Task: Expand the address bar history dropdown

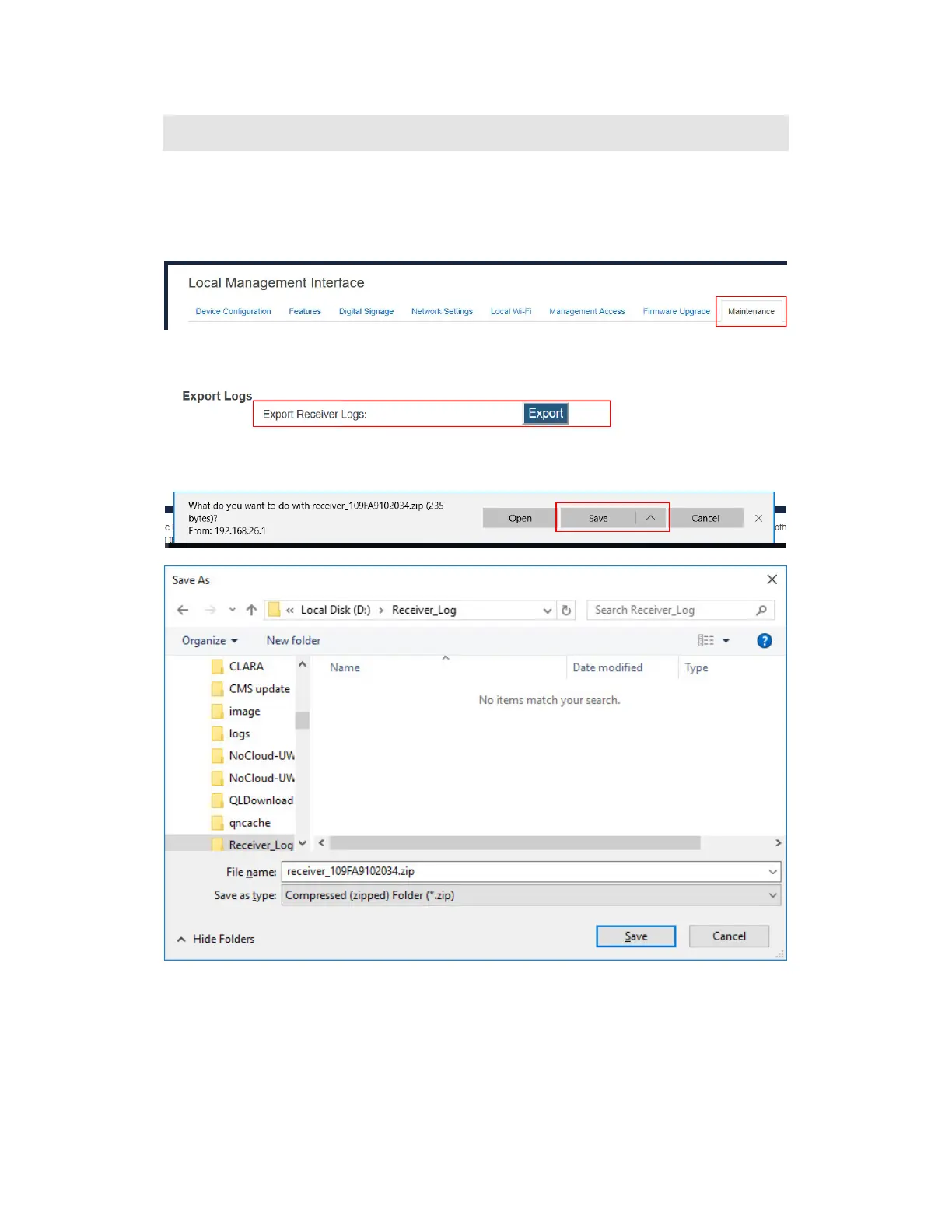Action: (548, 611)
